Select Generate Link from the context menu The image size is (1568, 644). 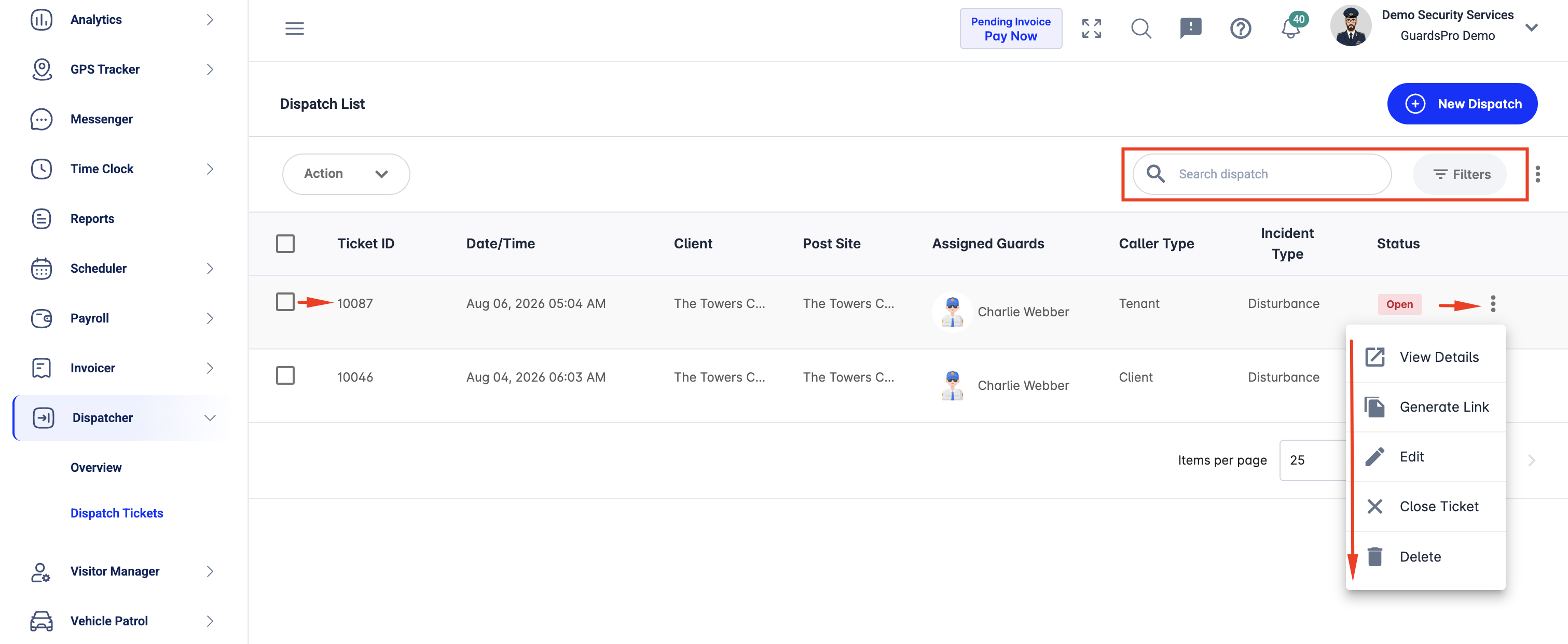coord(1425,408)
